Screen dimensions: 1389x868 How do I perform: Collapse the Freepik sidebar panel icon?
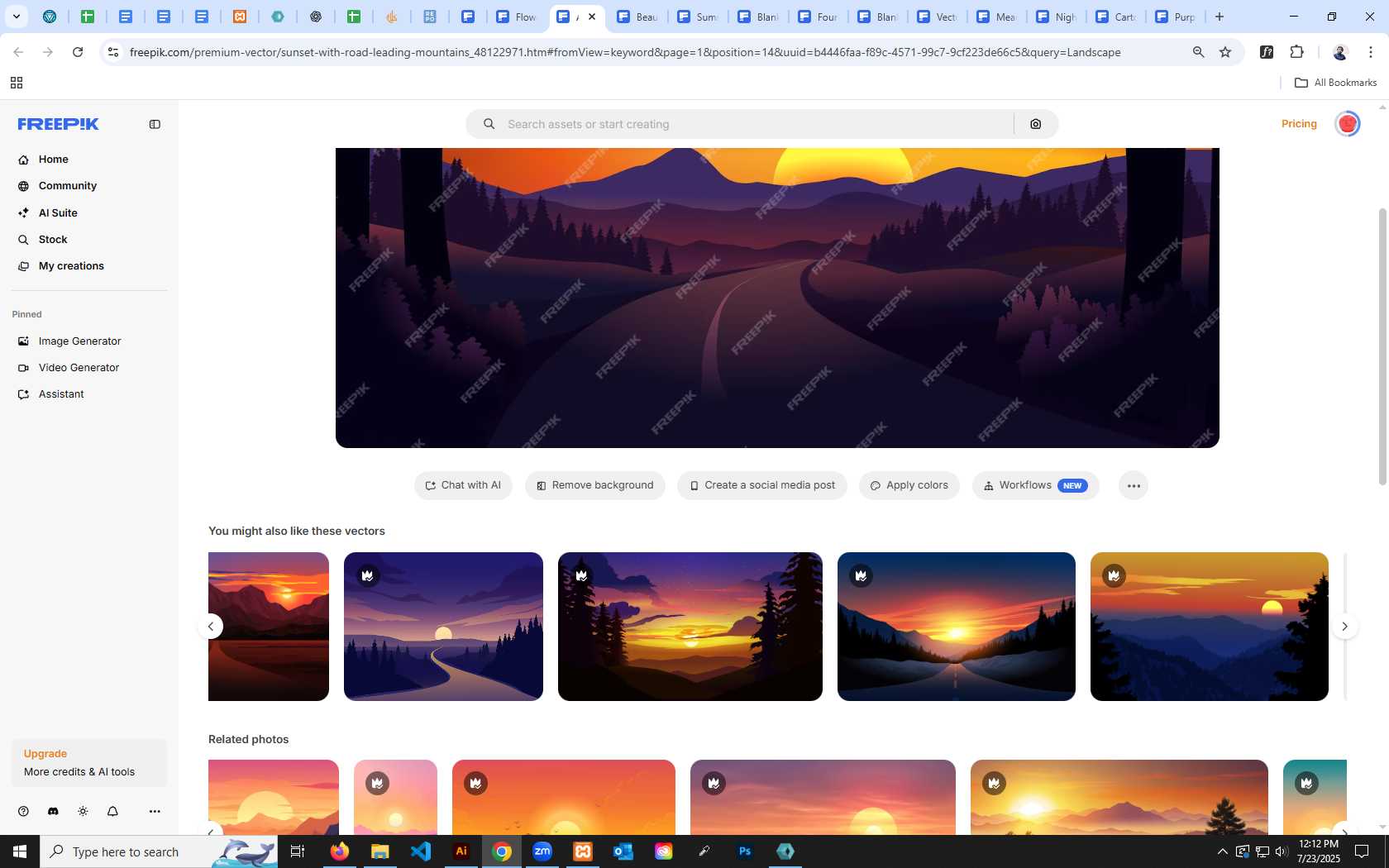pyautogui.click(x=155, y=124)
